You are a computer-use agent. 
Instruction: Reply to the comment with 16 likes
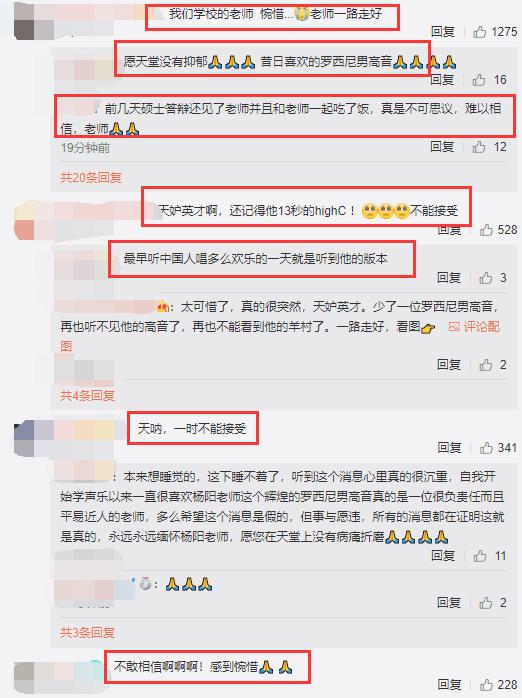[443, 80]
